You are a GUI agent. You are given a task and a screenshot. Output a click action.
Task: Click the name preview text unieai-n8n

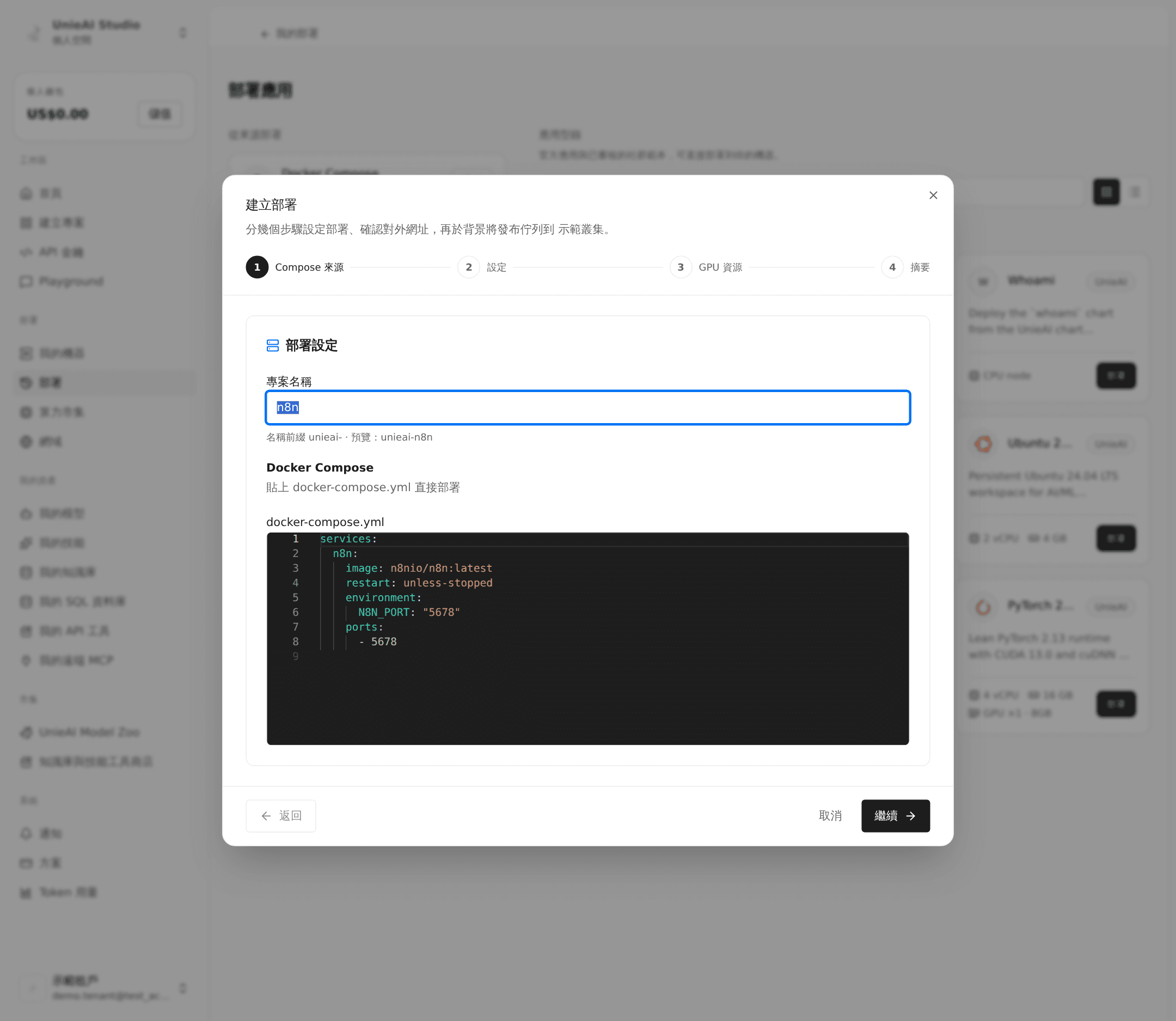click(406, 438)
